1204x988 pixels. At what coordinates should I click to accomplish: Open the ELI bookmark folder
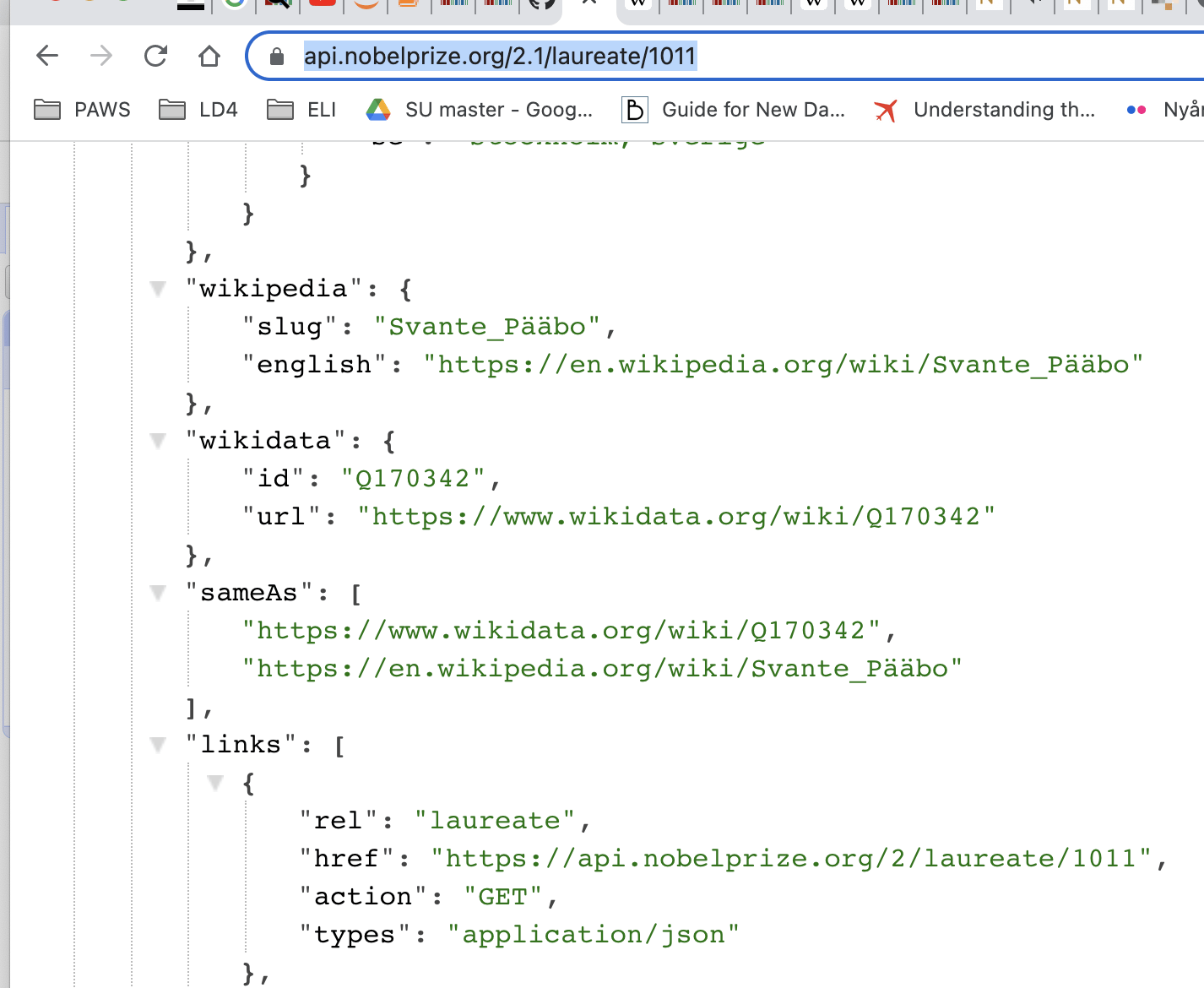pos(301,110)
